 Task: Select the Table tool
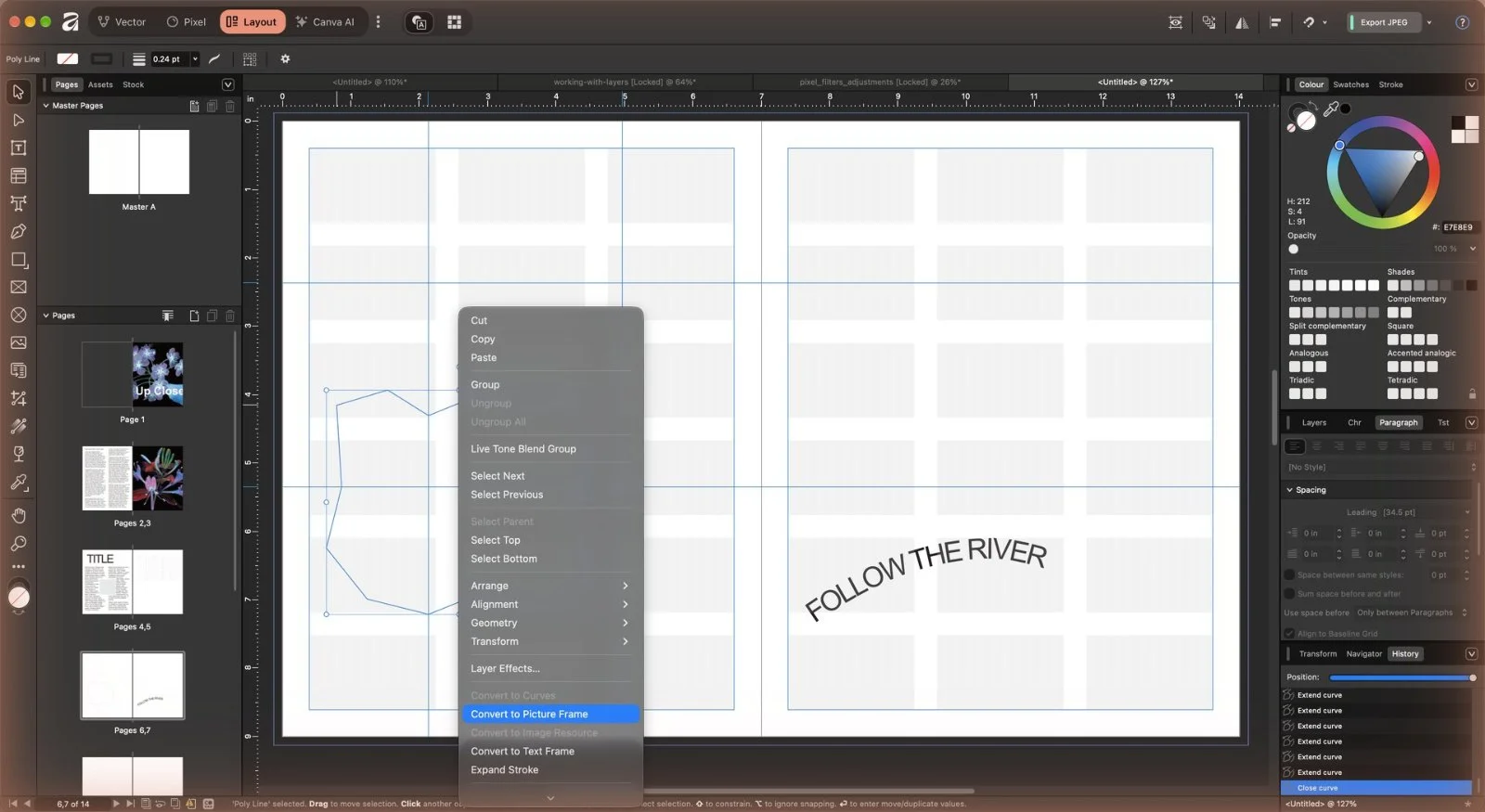(x=19, y=175)
